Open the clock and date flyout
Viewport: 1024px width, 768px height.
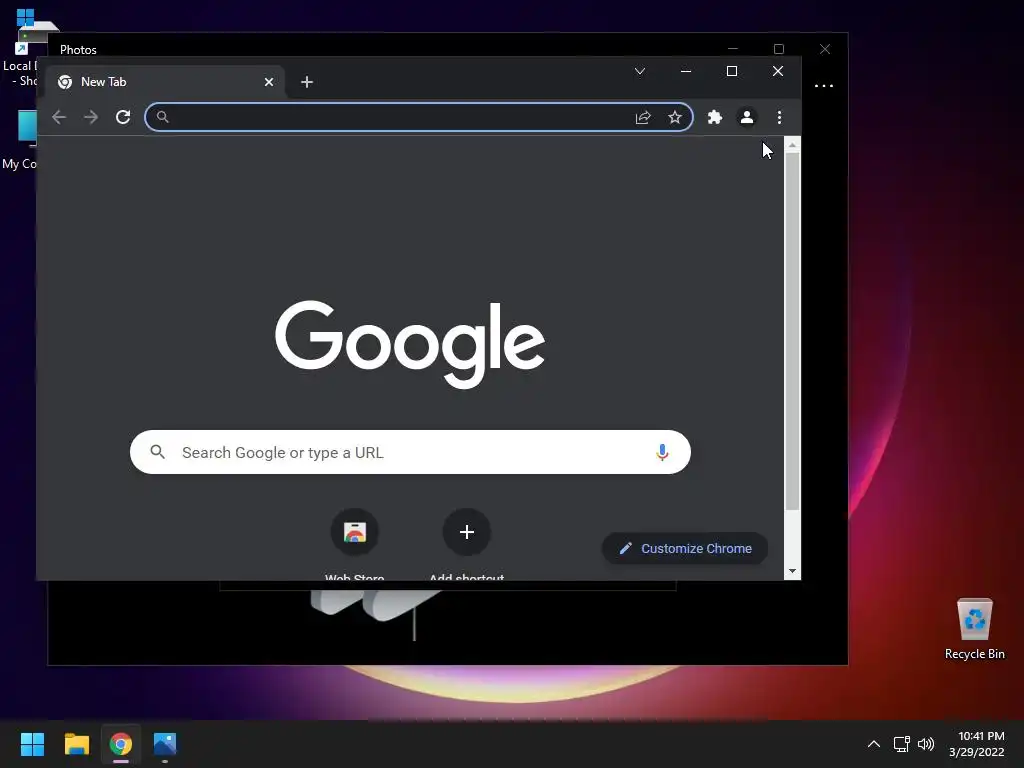[x=976, y=744]
